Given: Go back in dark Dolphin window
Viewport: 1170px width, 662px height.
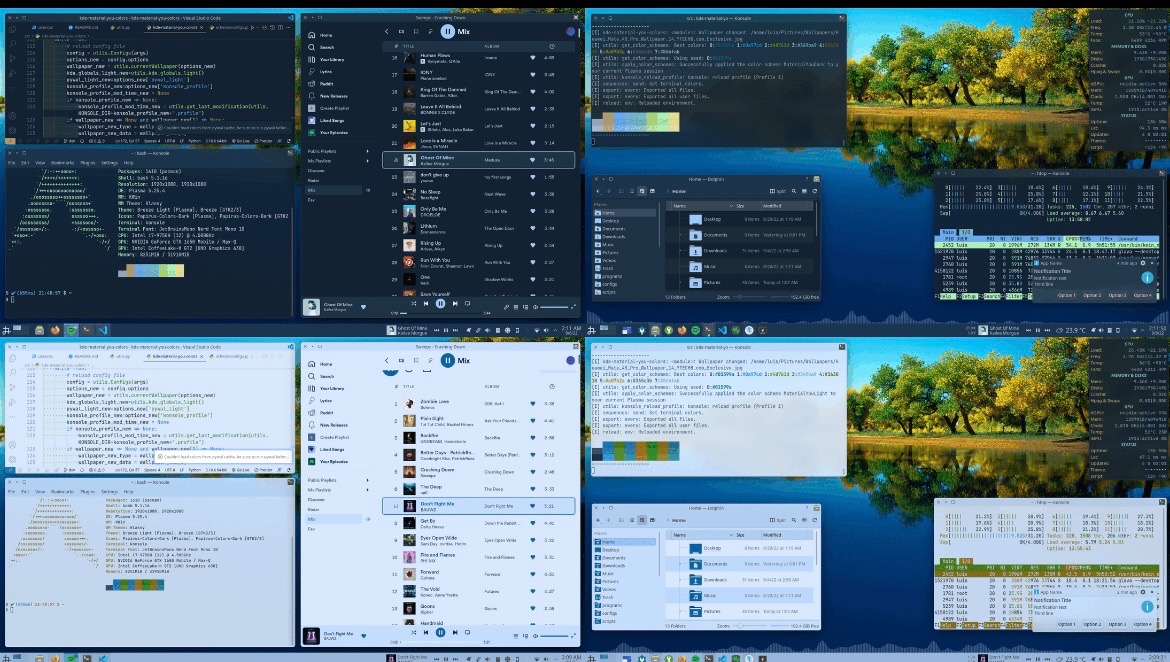Looking at the screenshot, I should [x=599, y=191].
